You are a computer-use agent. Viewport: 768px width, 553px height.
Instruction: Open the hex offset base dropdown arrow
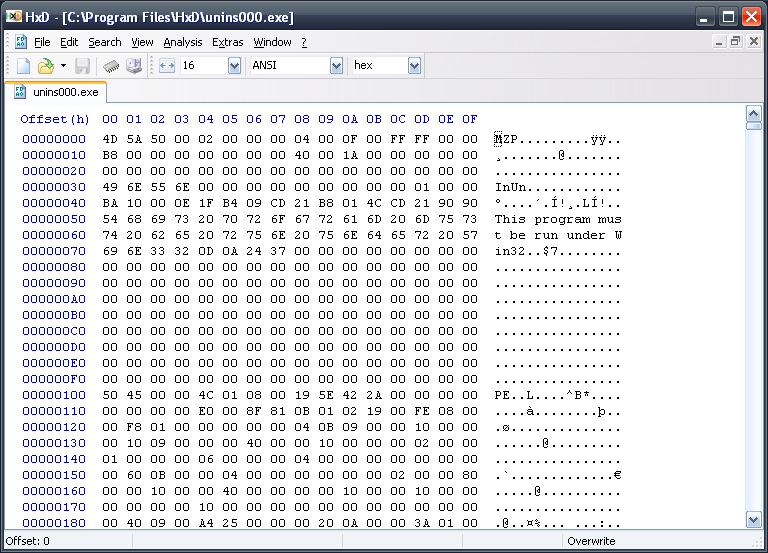coord(414,66)
